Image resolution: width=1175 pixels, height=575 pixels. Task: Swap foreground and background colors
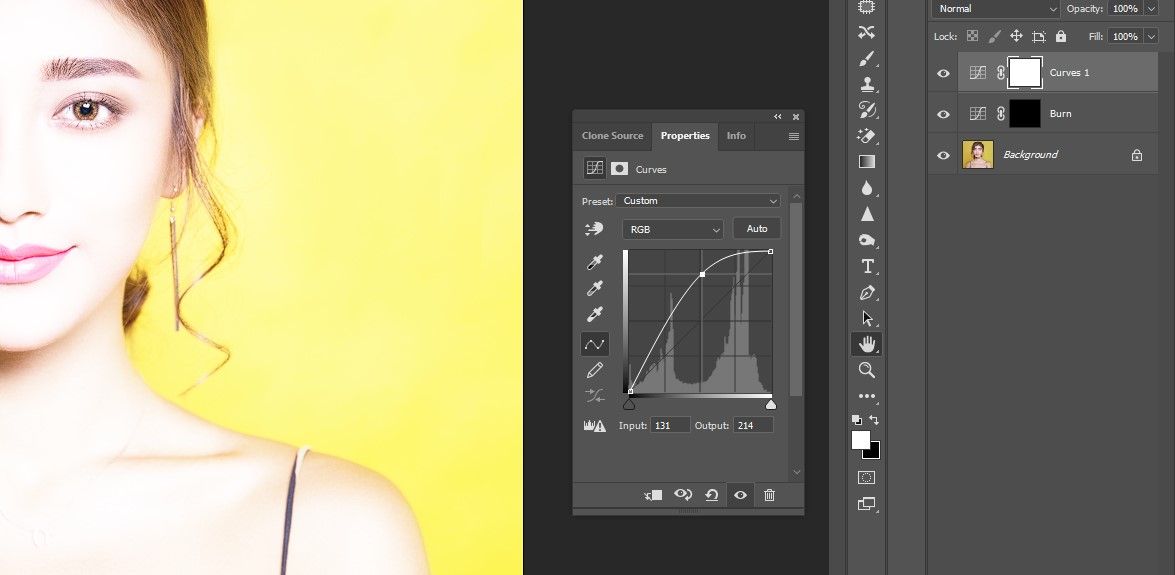click(874, 420)
